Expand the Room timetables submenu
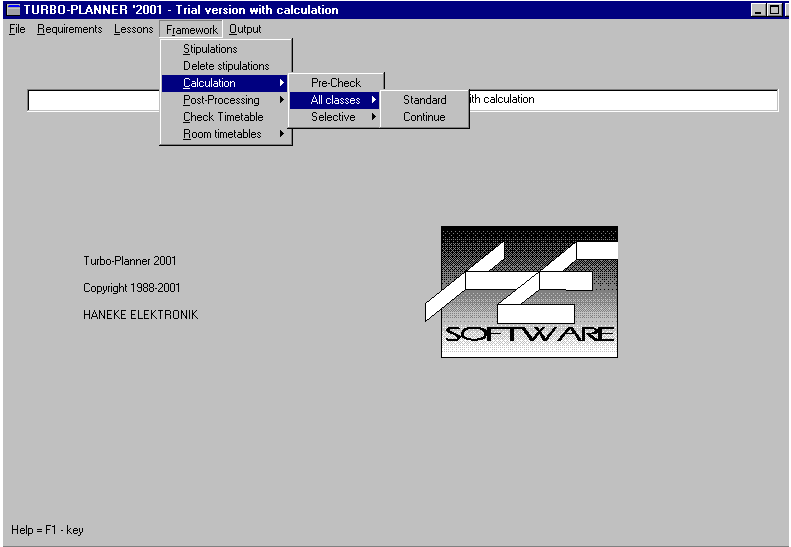The image size is (791, 547). 227,134
